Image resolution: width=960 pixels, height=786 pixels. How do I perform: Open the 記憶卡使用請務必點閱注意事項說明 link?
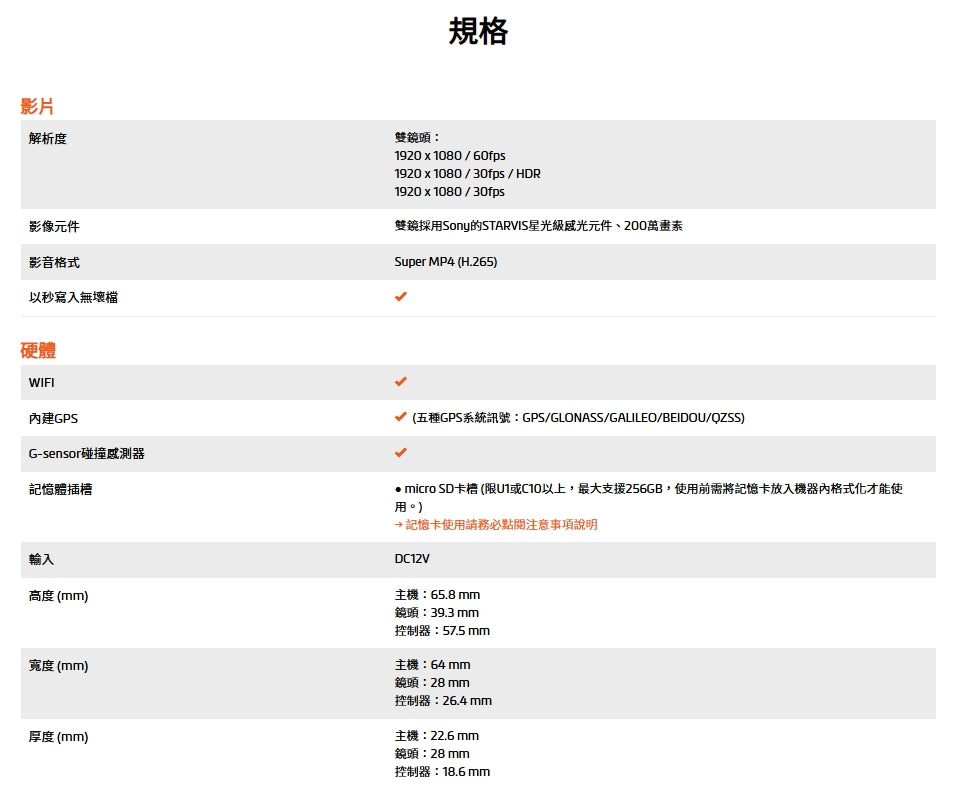point(501,524)
